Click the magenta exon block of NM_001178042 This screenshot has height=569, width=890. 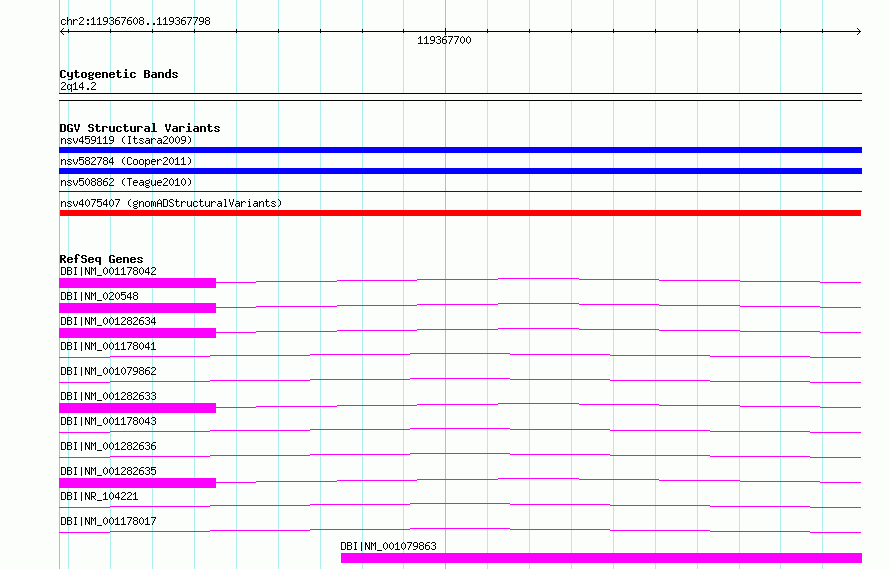[137, 283]
